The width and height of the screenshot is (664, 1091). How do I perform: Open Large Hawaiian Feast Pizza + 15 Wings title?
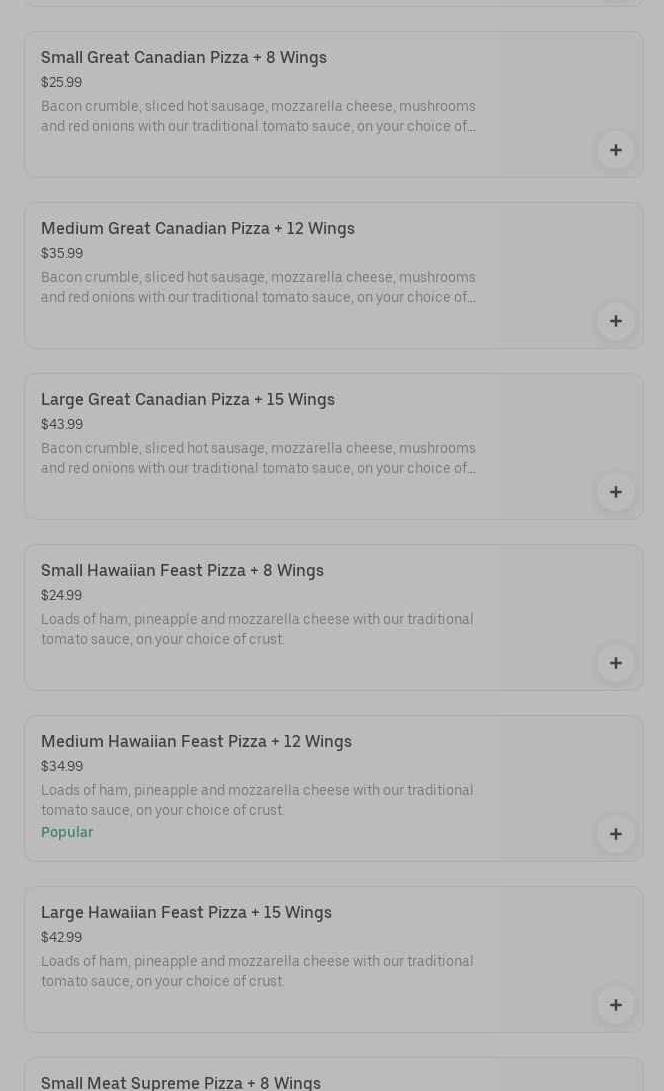point(186,913)
